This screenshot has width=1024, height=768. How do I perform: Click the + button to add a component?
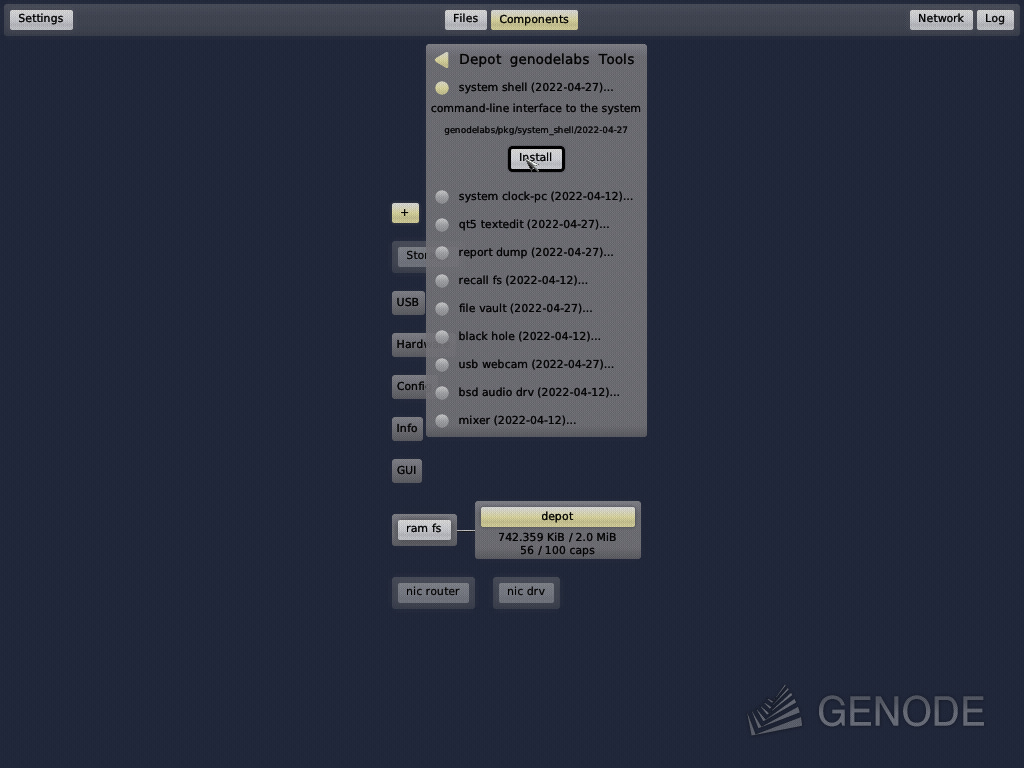coord(405,212)
